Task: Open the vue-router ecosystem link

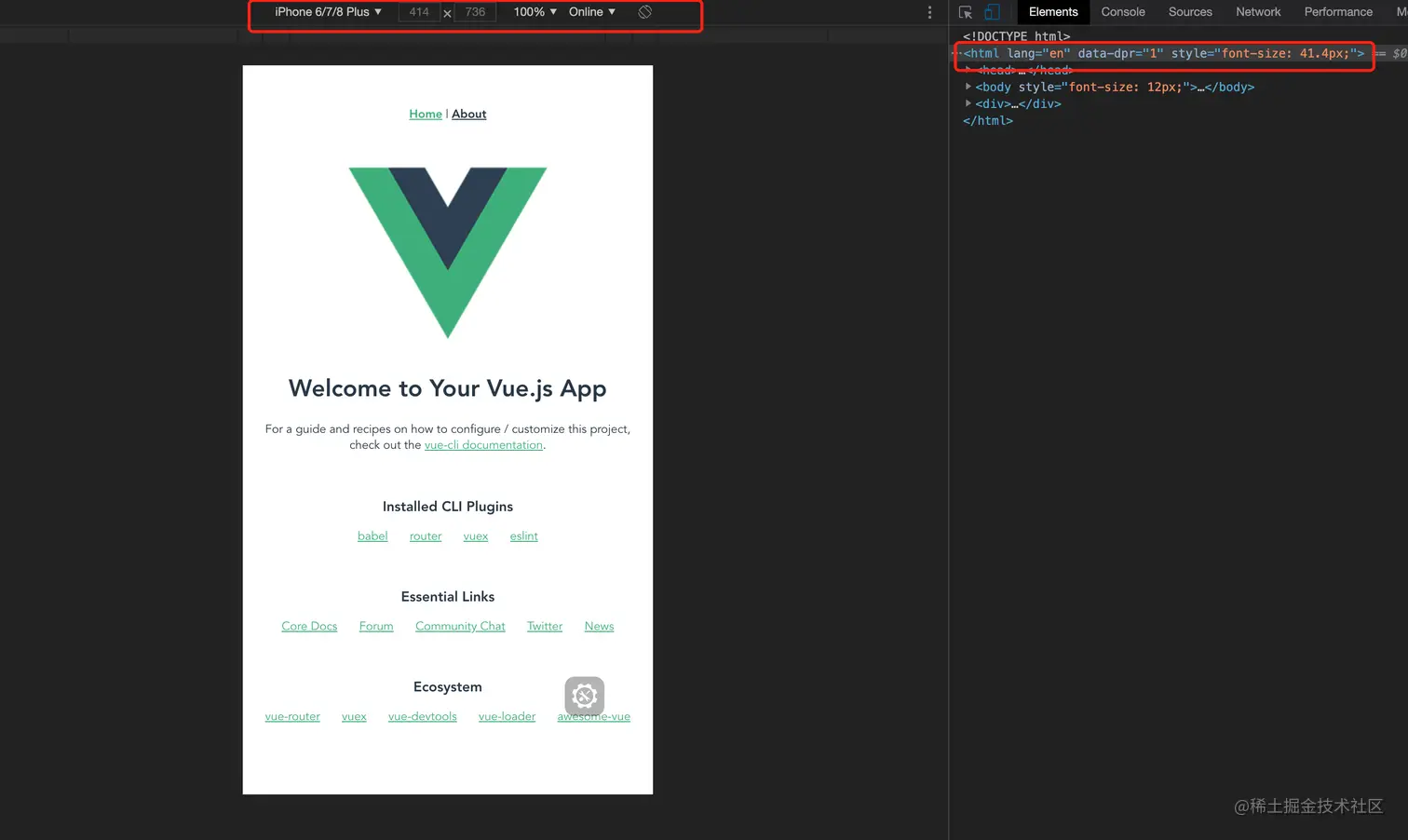Action: (x=292, y=717)
